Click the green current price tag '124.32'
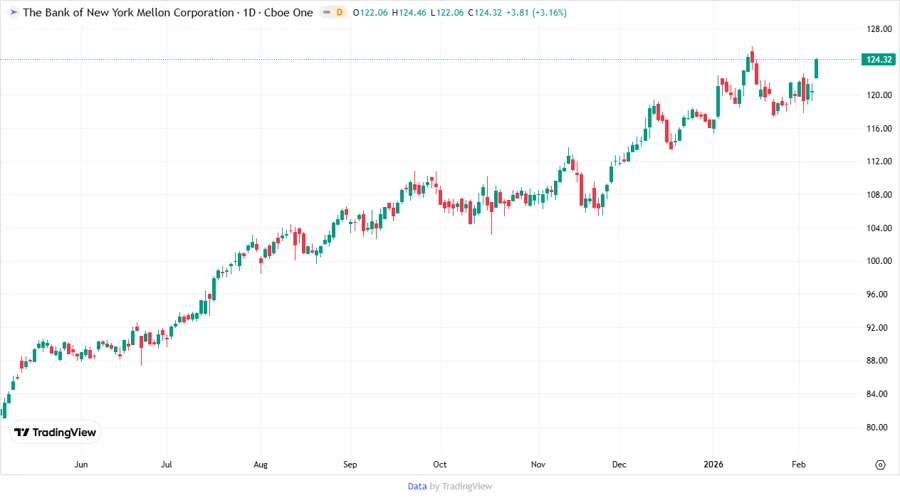This screenshot has height=498, width=900. pyautogui.click(x=878, y=59)
